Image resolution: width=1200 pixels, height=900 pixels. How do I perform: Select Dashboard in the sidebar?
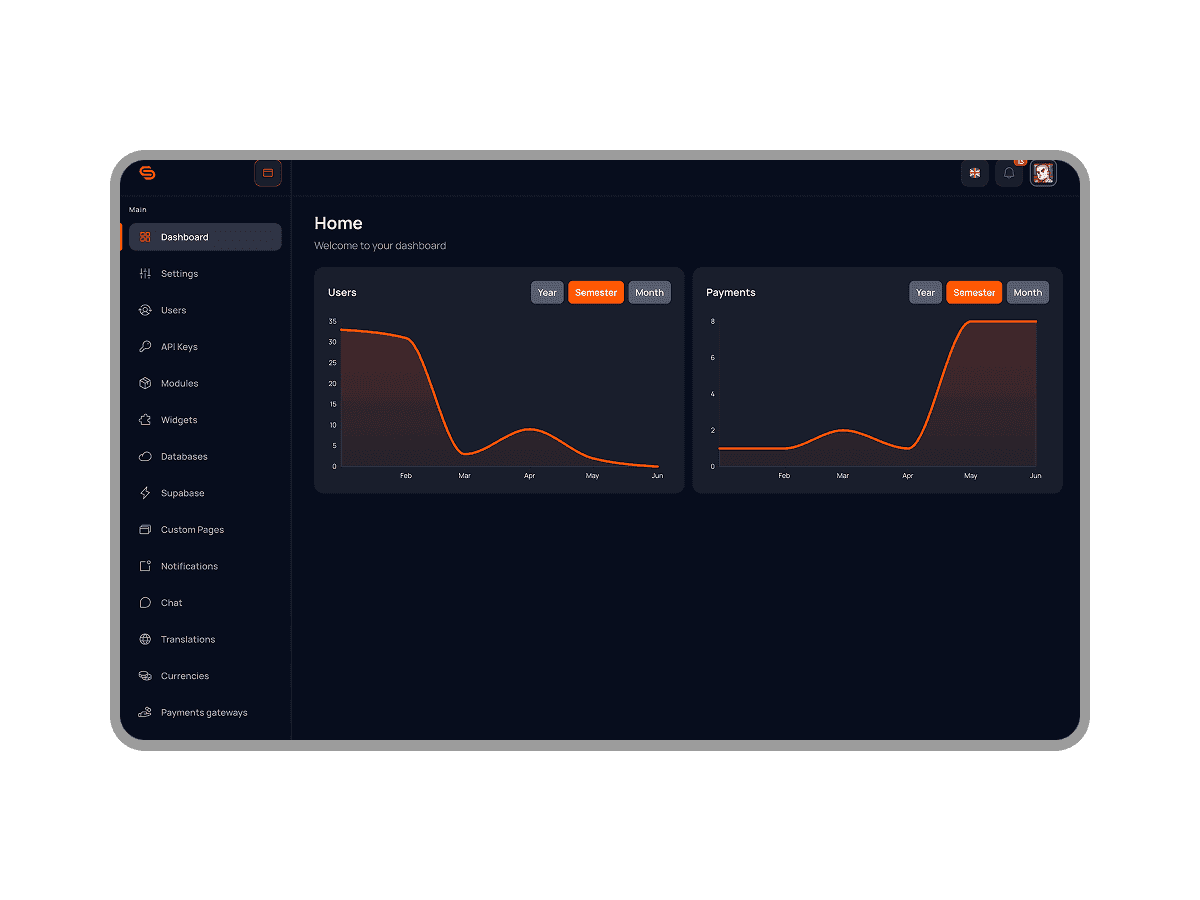[x=205, y=237]
